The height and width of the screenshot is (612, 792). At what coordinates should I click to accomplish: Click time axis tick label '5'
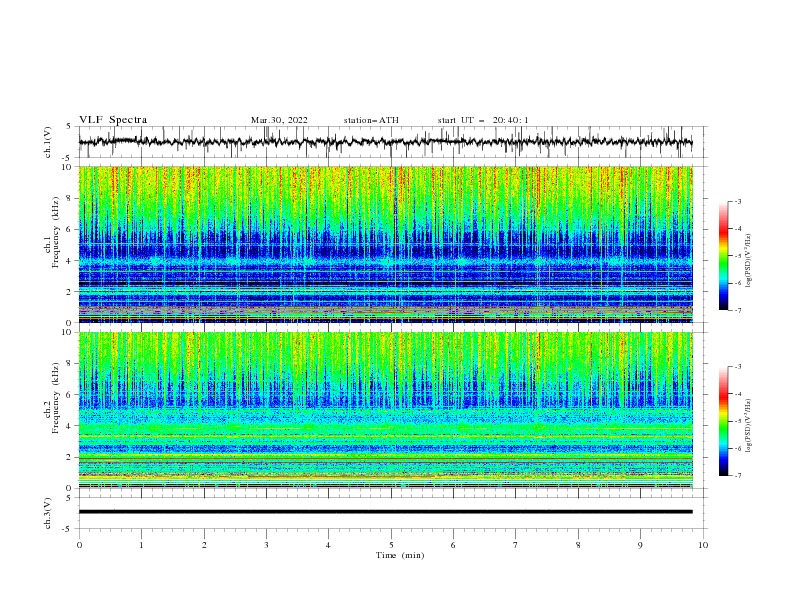click(x=391, y=545)
